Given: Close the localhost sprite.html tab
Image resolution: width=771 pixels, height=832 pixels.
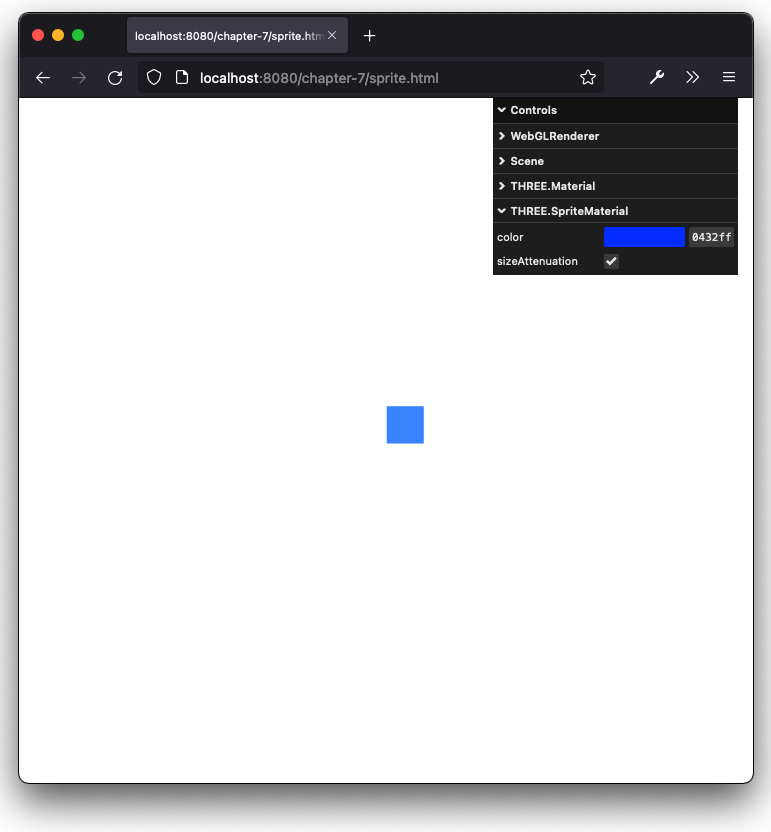Looking at the screenshot, I should click(332, 35).
